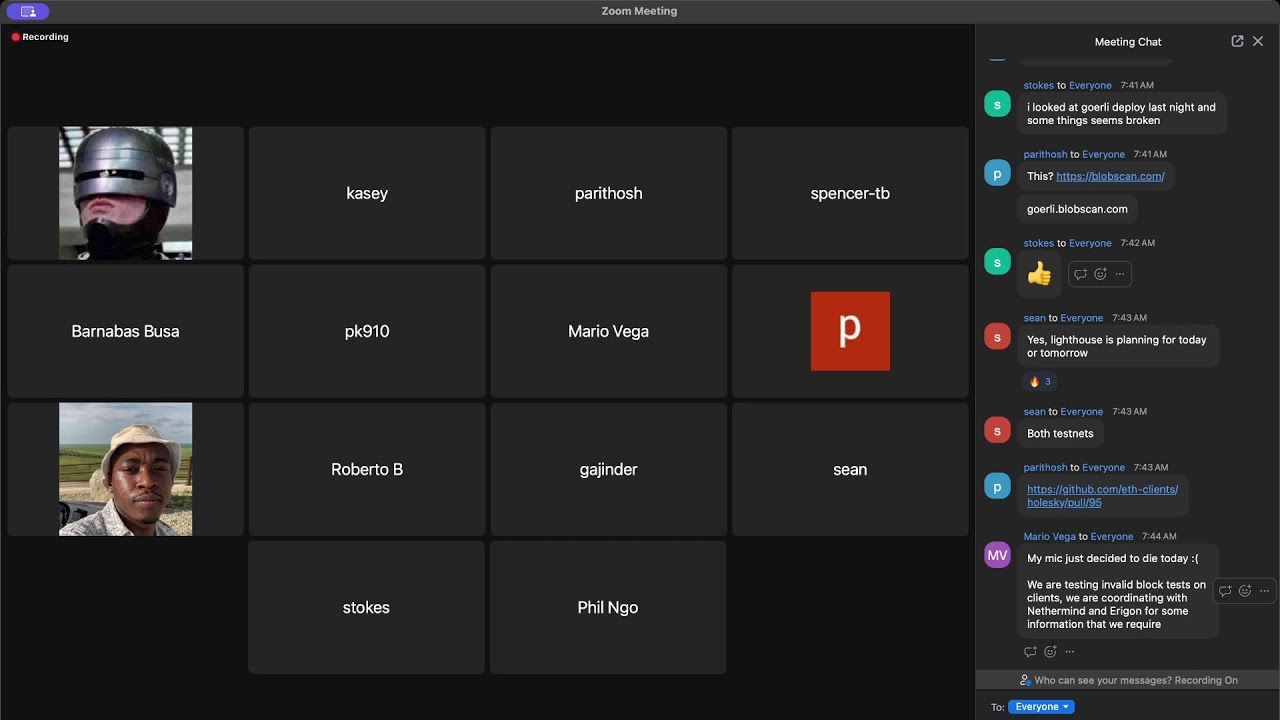Add emoji reaction to thumbs-up message

pyautogui.click(x=1100, y=274)
